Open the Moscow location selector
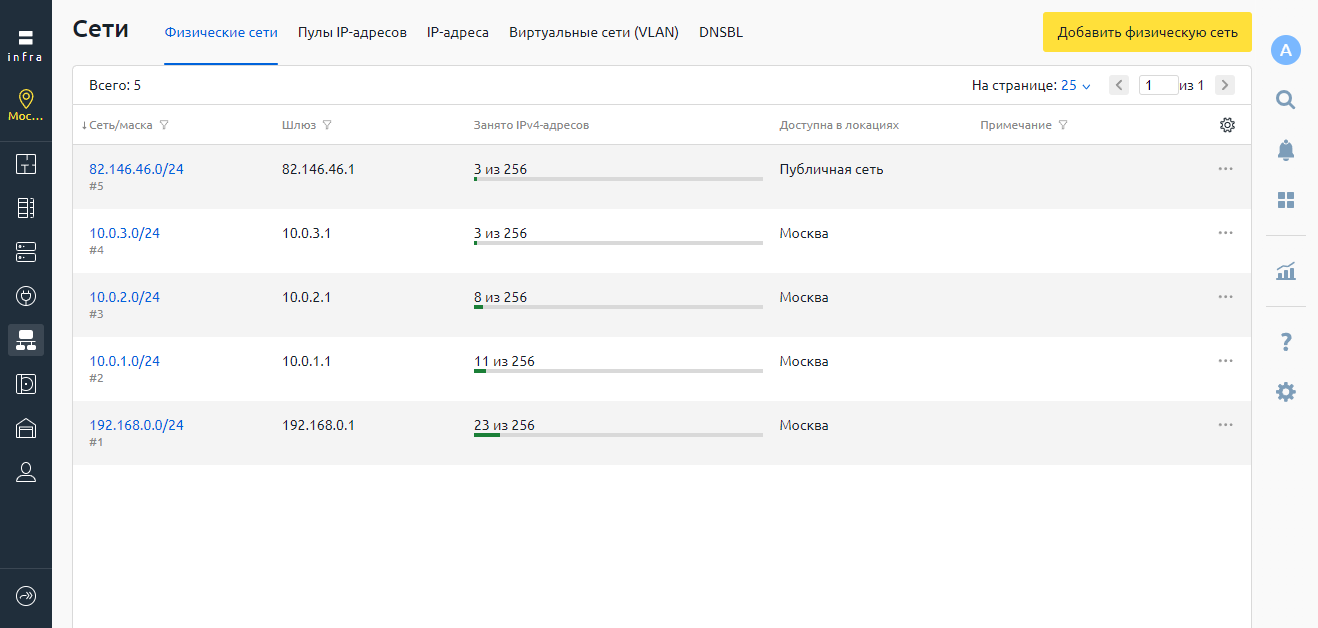1318x628 pixels. point(26,104)
